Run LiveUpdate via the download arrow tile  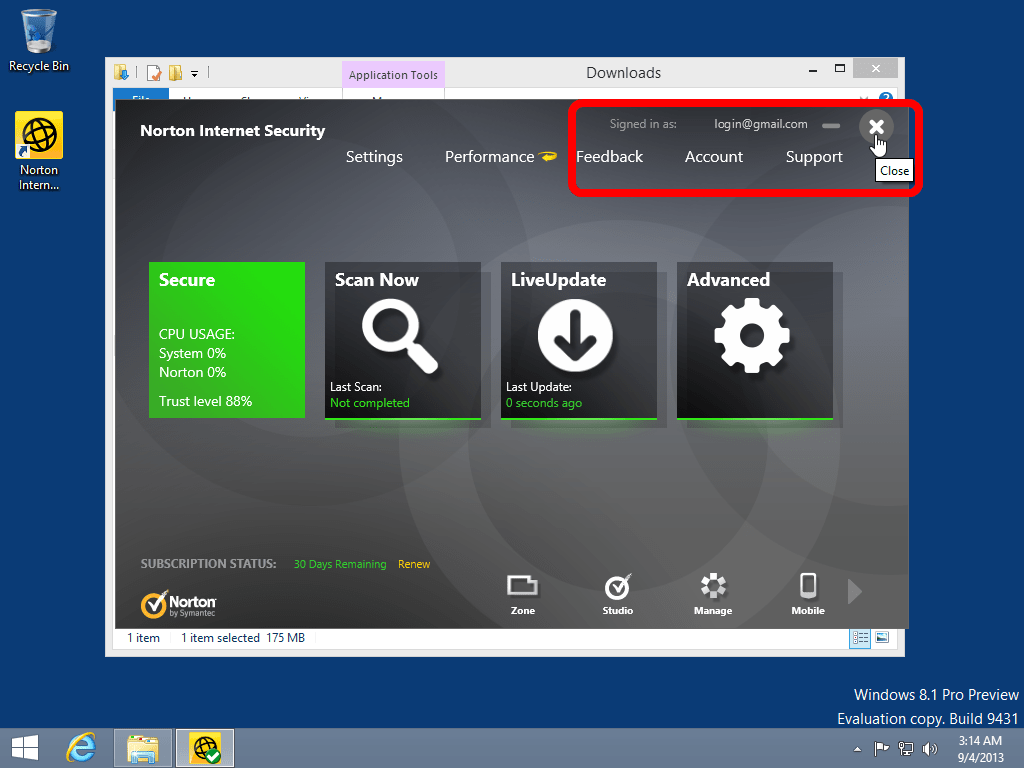click(579, 340)
